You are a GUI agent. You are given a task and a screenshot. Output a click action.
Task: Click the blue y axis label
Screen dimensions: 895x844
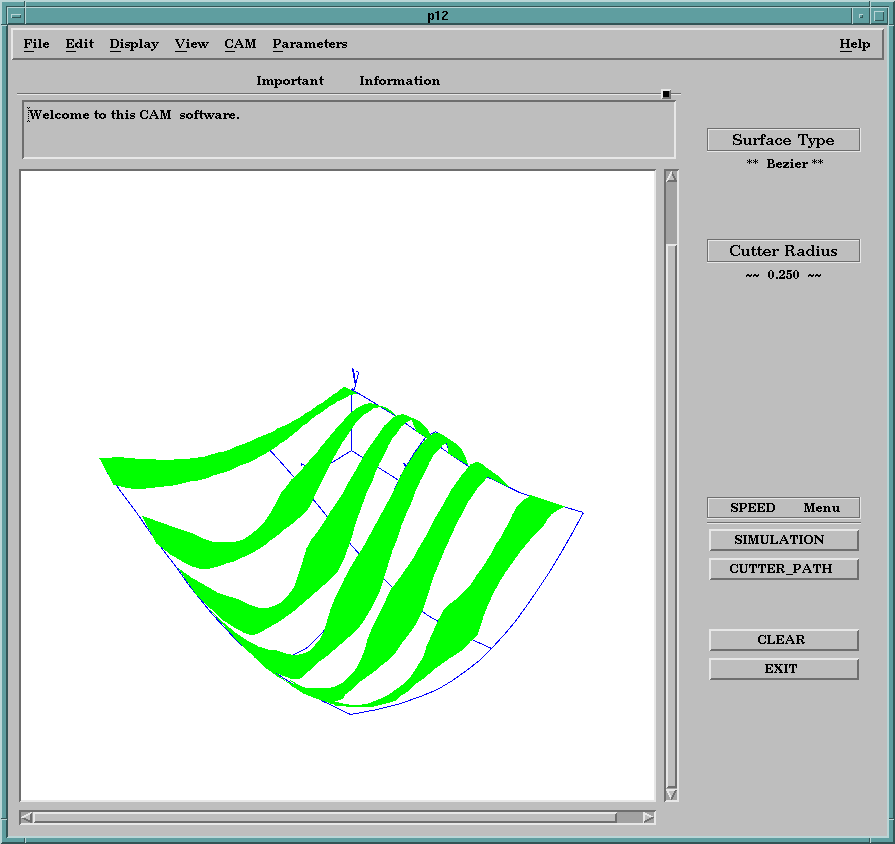click(355, 377)
